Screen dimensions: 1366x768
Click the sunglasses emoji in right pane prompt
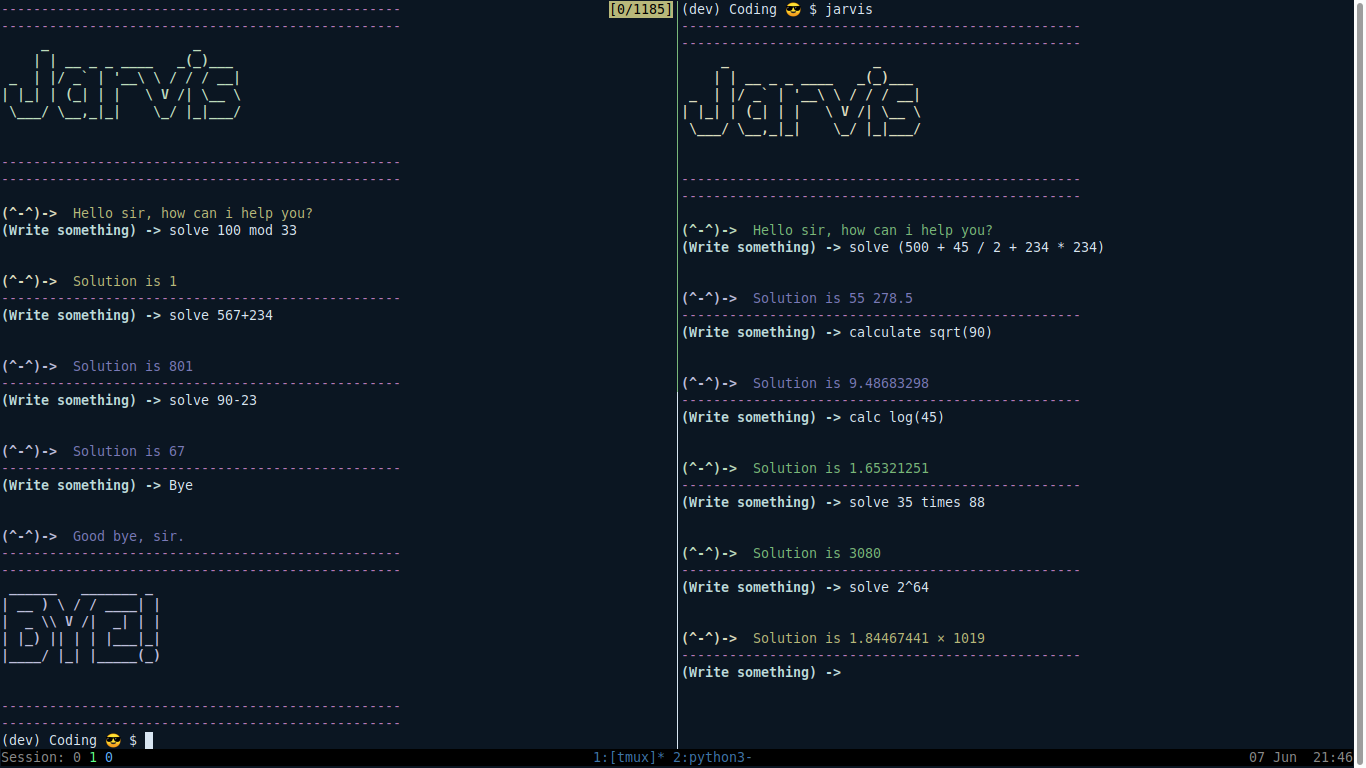(x=793, y=9)
